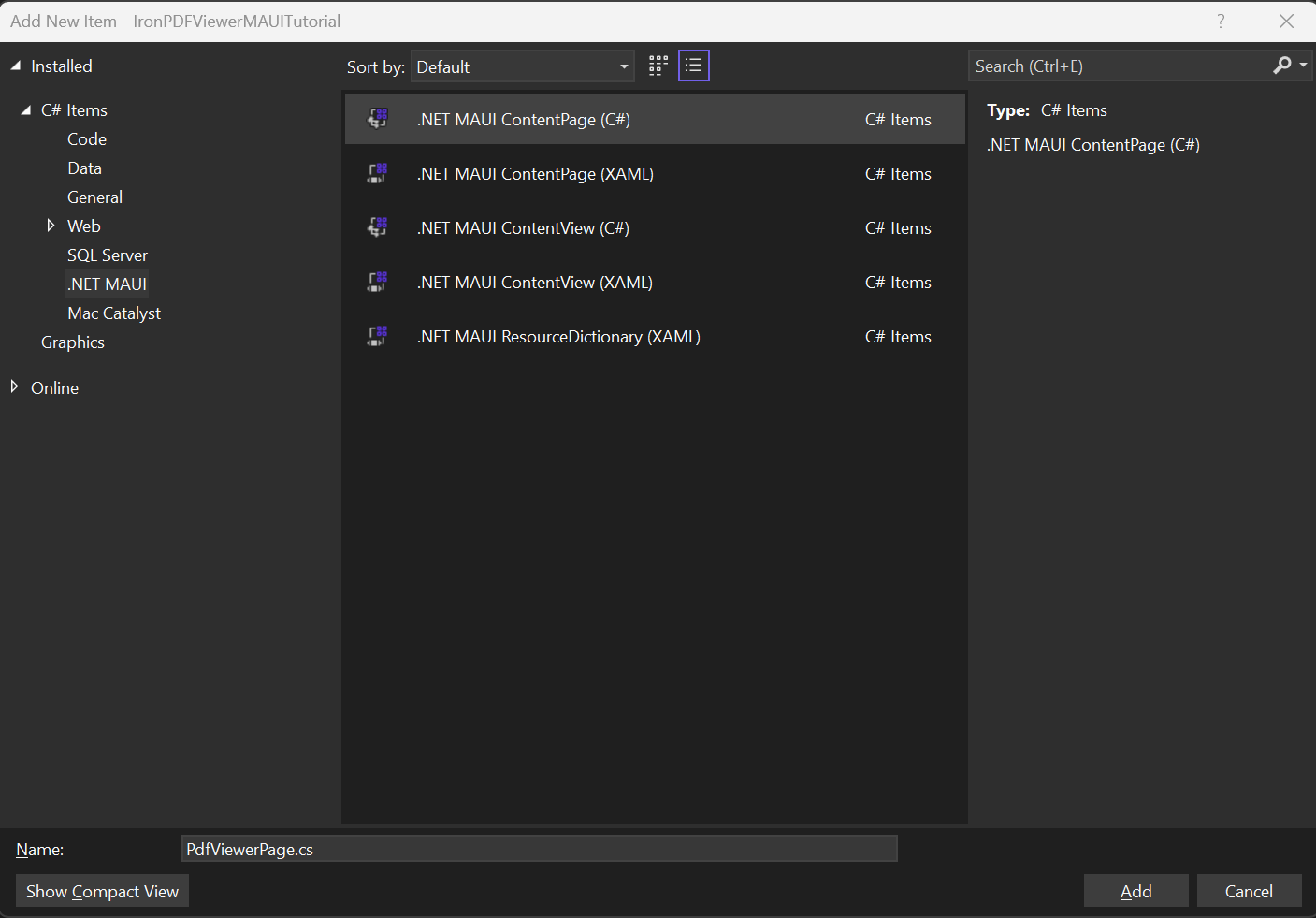
Task: Collapse the C# Items tree node
Action: tap(26, 110)
